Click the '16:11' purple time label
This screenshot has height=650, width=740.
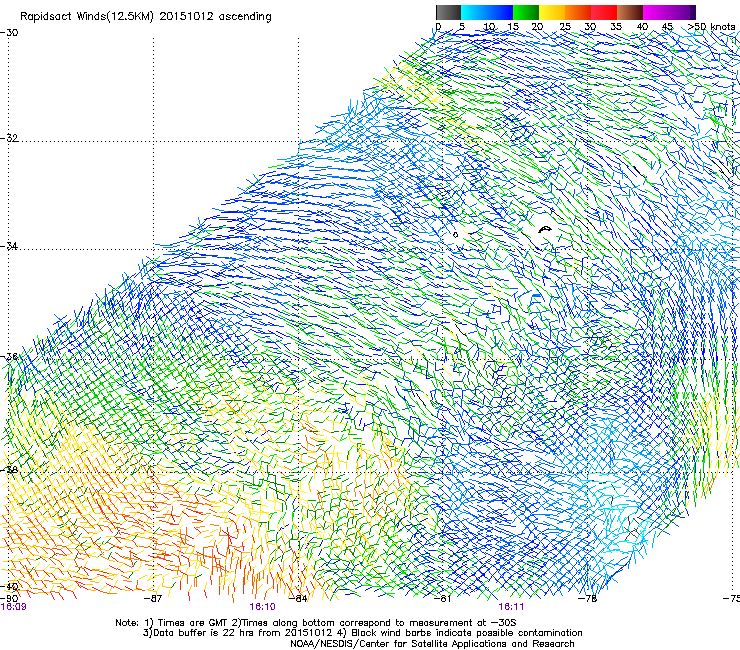[x=511, y=607]
